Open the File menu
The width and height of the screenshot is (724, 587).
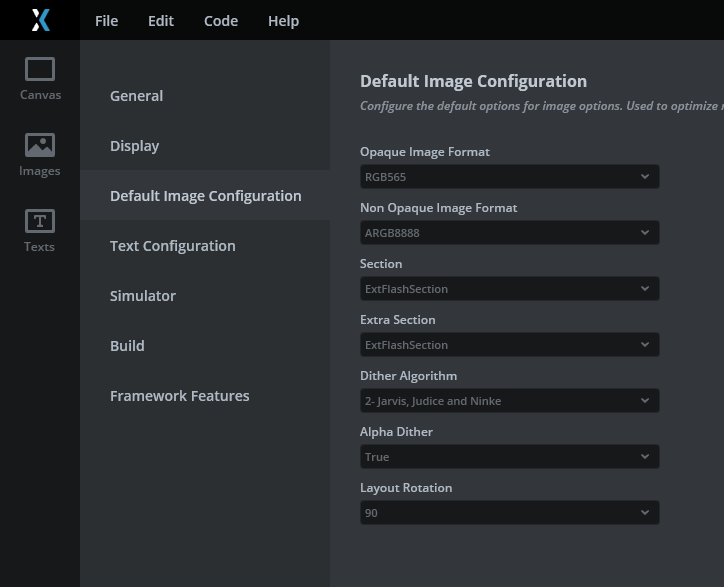point(106,21)
